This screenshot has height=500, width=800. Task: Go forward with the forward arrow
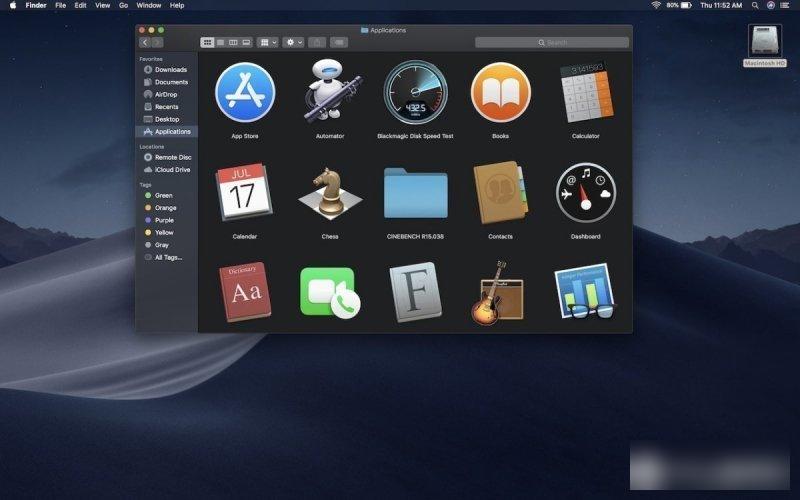click(x=157, y=42)
